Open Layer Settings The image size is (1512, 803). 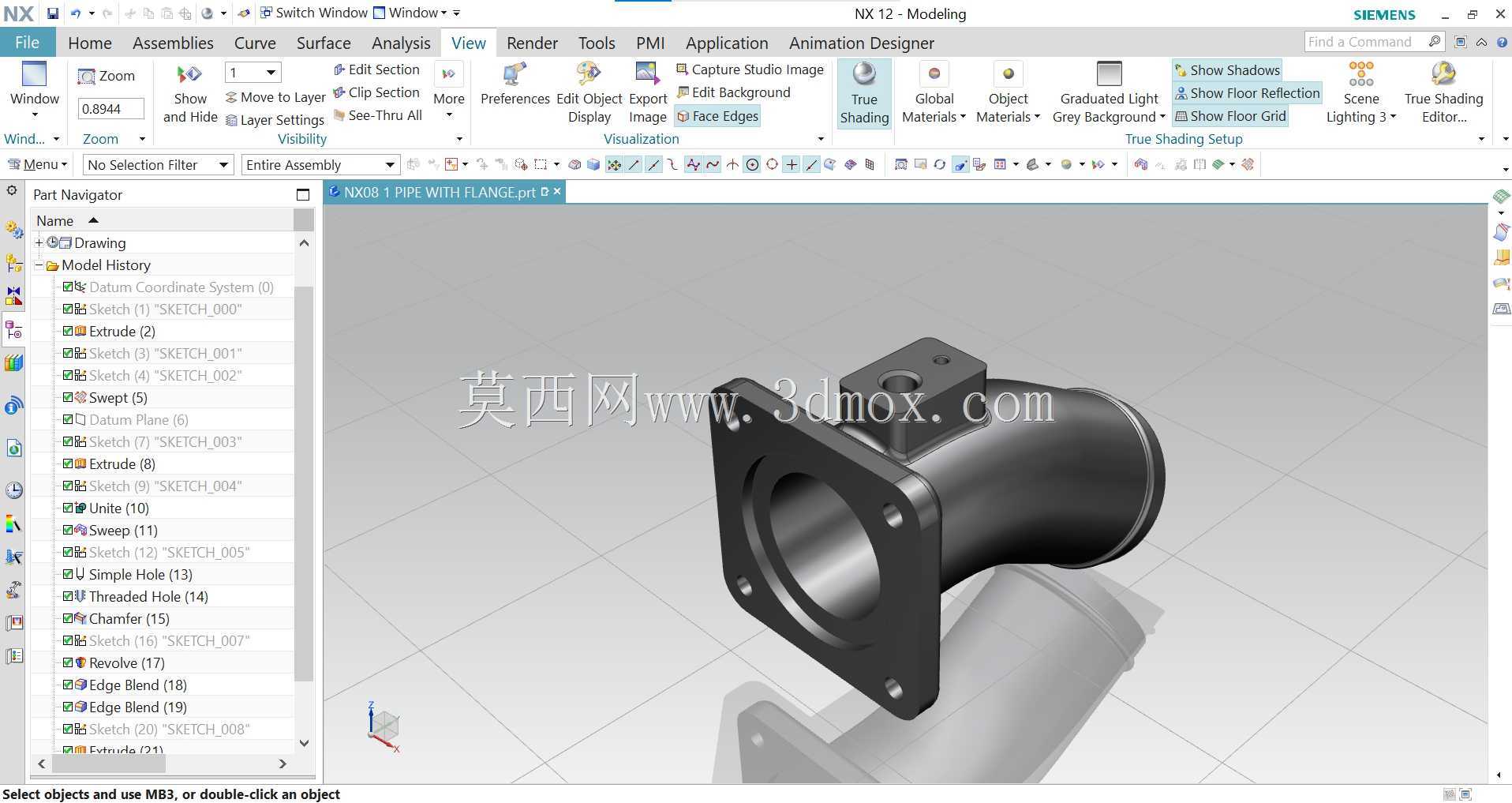point(275,120)
